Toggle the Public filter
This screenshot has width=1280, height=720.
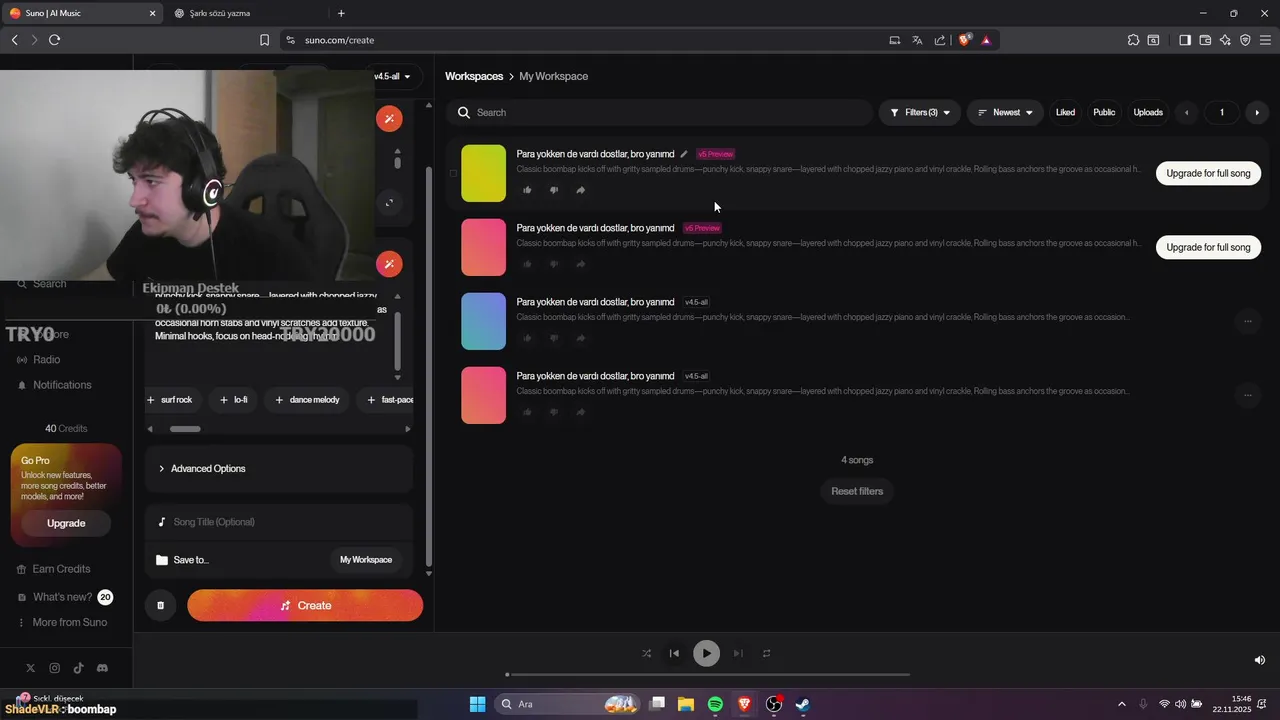point(1104,112)
